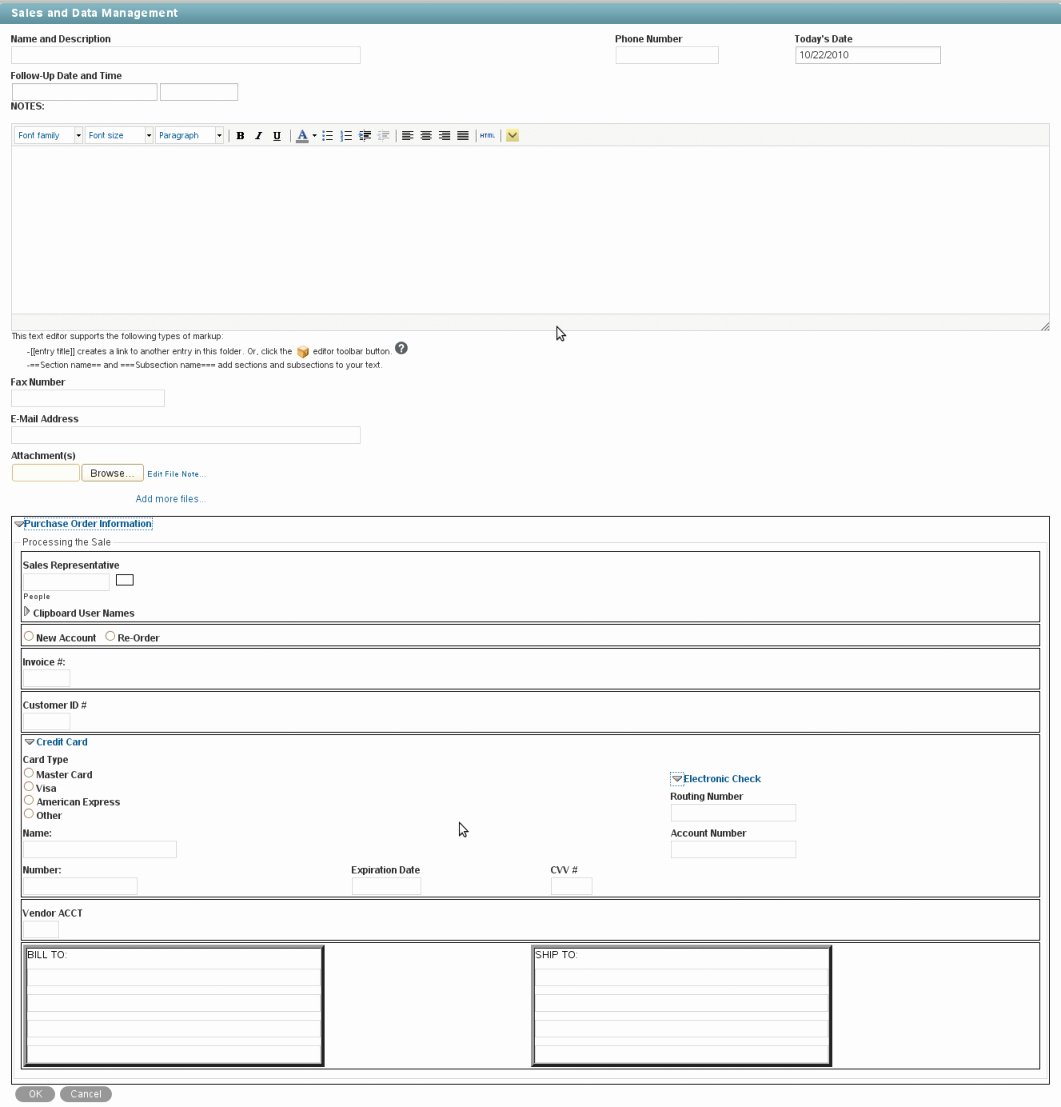1061x1107 pixels.
Task: Click the Expiration Date field
Action: point(386,886)
